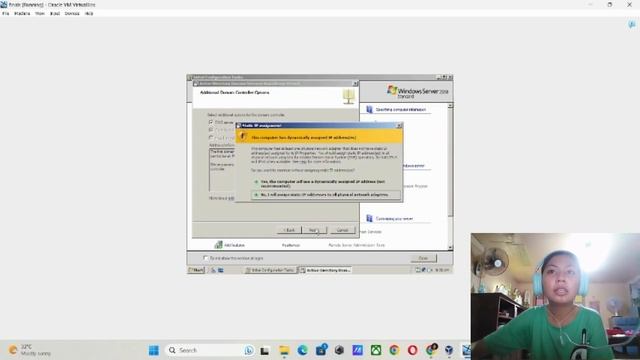The image size is (640, 360).
Task: Open the Windows 11 Start menu
Action: (154, 350)
